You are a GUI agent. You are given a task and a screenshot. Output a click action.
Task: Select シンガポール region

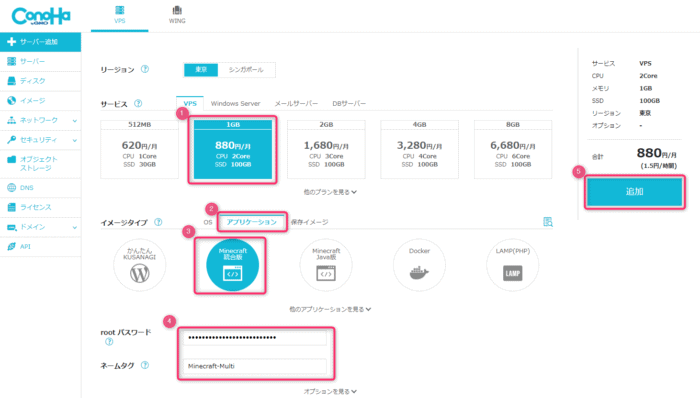pos(246,70)
